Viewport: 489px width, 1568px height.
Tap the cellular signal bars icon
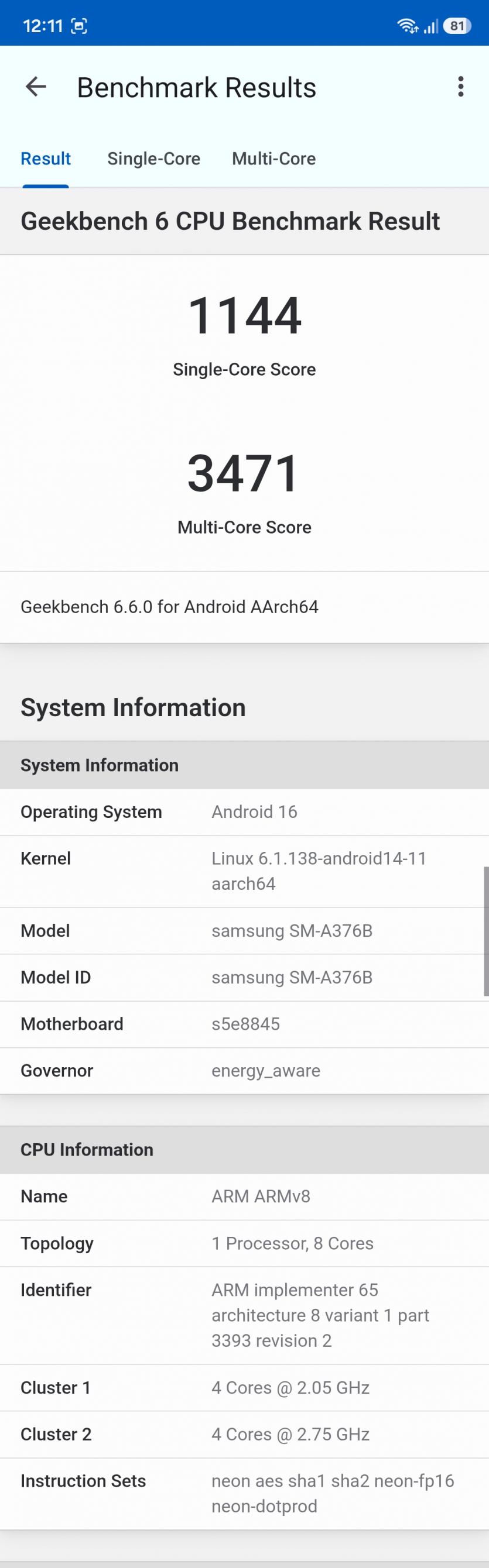click(x=431, y=26)
